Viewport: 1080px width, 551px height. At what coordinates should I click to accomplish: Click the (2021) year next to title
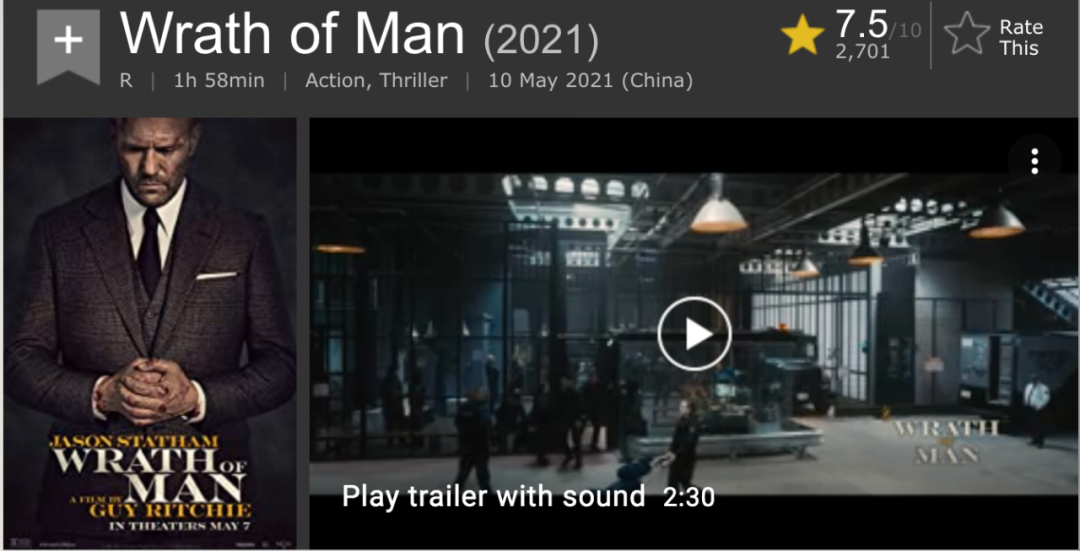click(x=541, y=41)
